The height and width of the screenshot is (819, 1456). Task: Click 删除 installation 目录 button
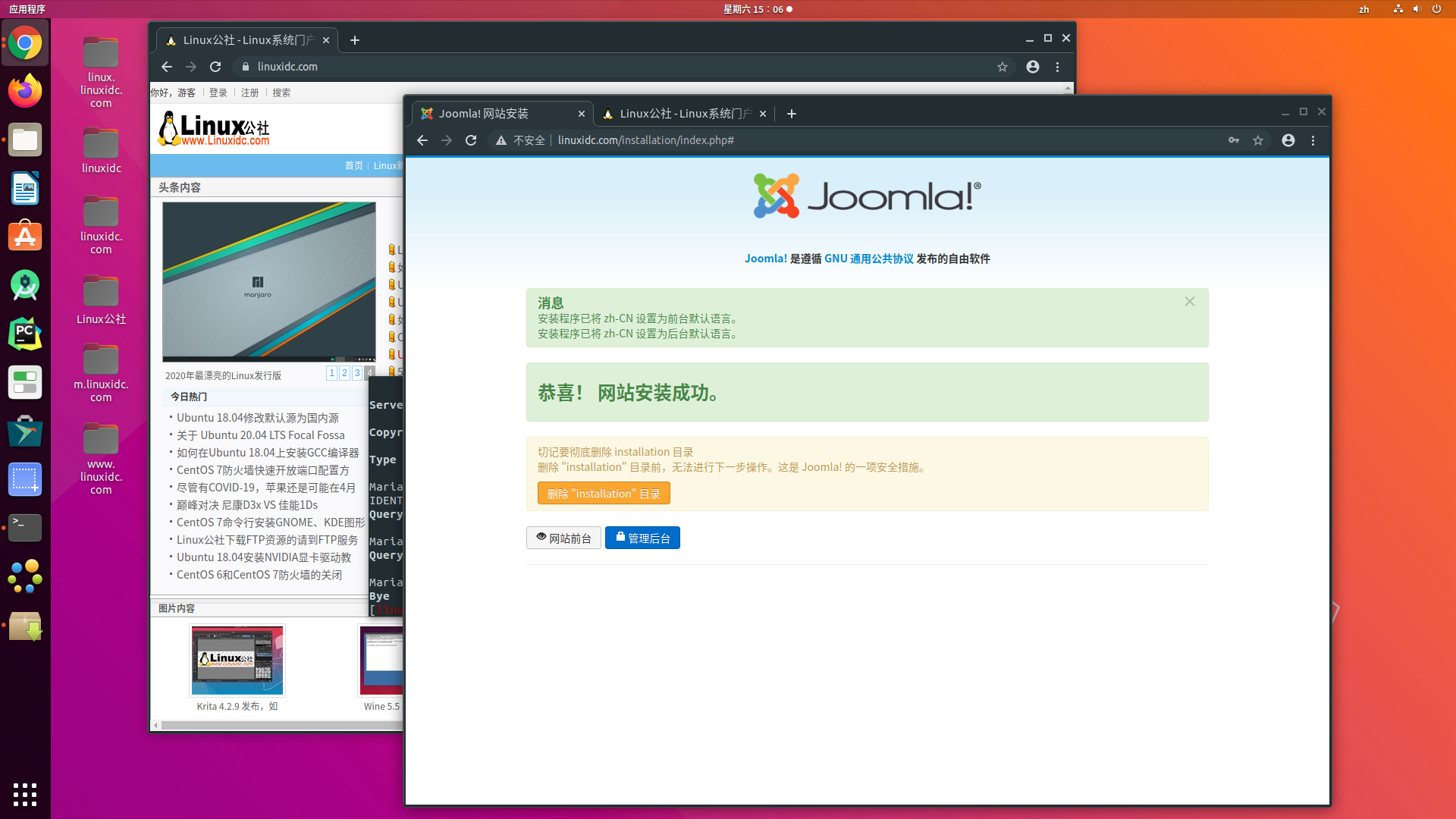click(604, 493)
